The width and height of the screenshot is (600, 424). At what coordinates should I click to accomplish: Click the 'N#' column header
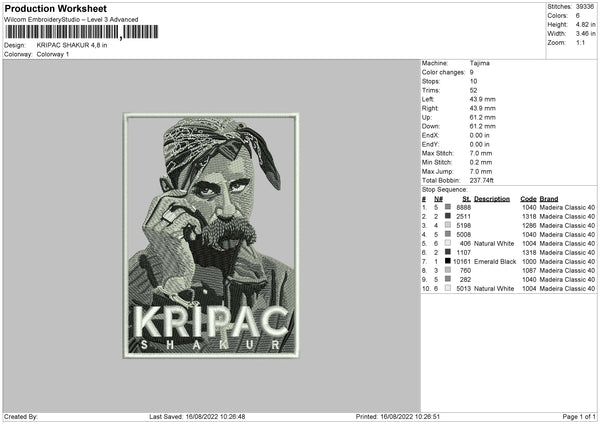(438, 199)
